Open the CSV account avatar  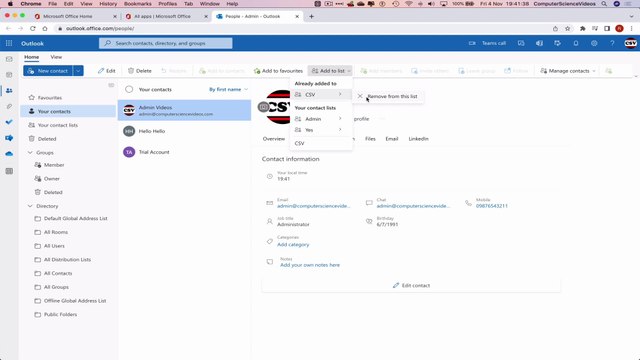click(630, 43)
